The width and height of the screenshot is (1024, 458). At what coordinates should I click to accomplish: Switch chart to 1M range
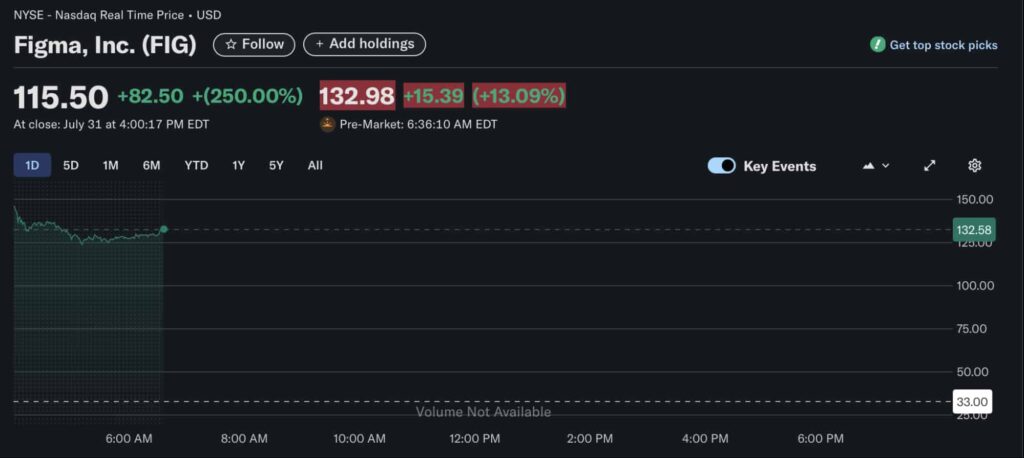coord(110,165)
